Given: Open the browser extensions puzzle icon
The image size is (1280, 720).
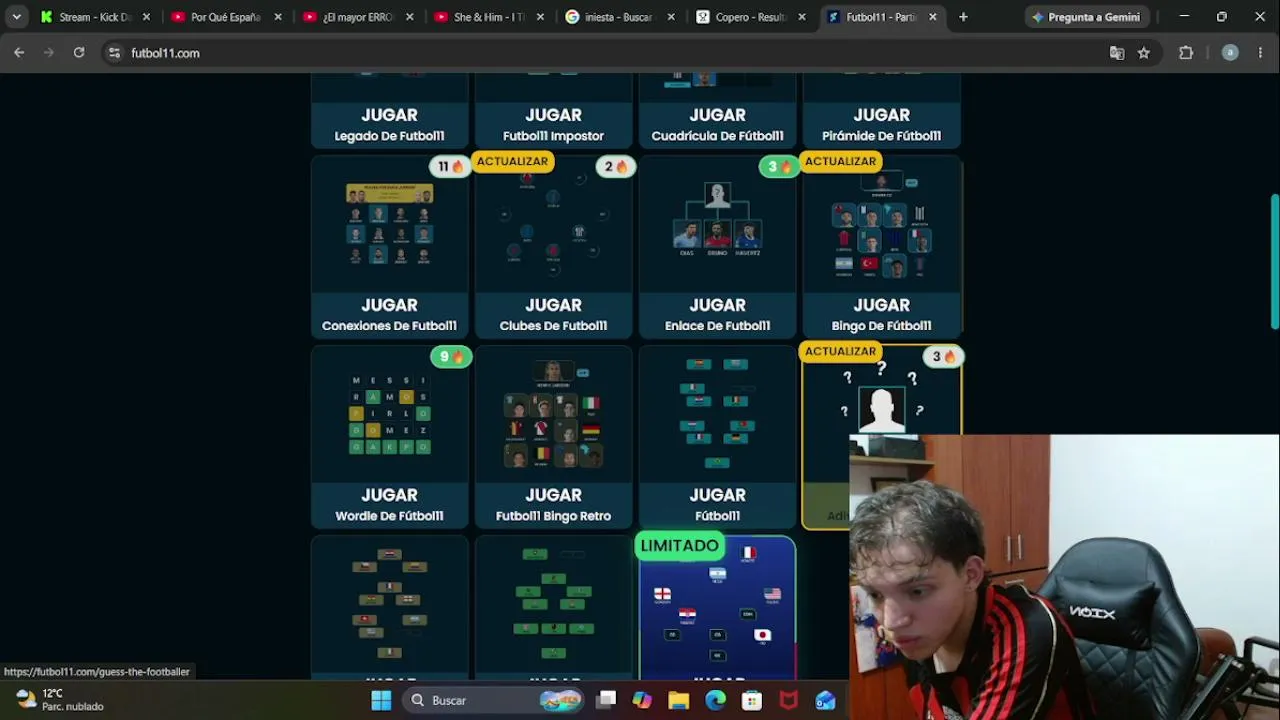Looking at the screenshot, I should coord(1186,53).
